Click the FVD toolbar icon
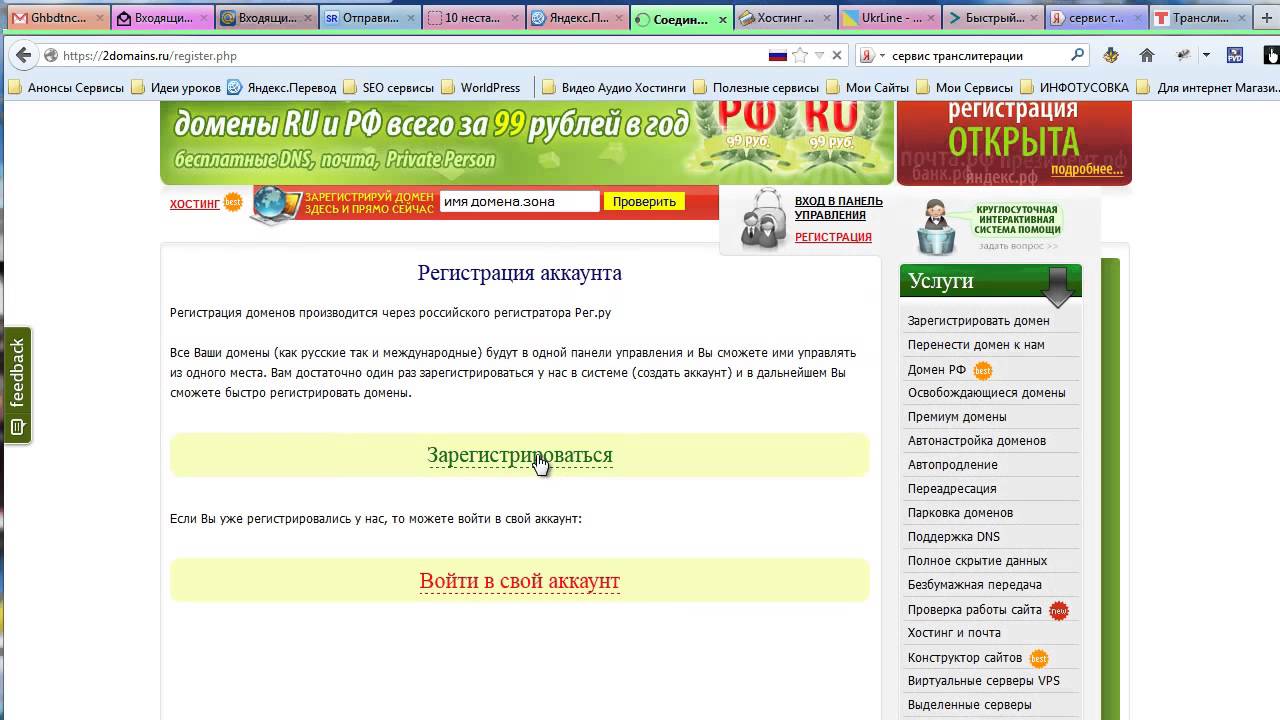This screenshot has width=1280, height=720. point(1235,56)
